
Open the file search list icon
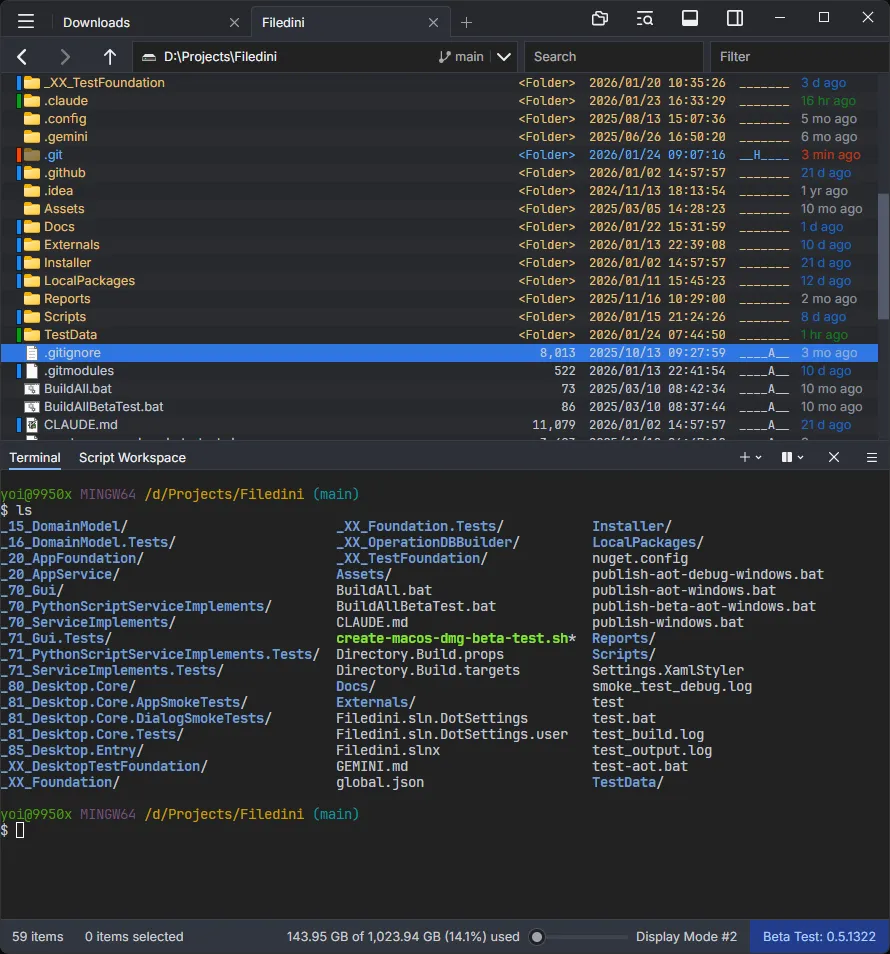645,19
